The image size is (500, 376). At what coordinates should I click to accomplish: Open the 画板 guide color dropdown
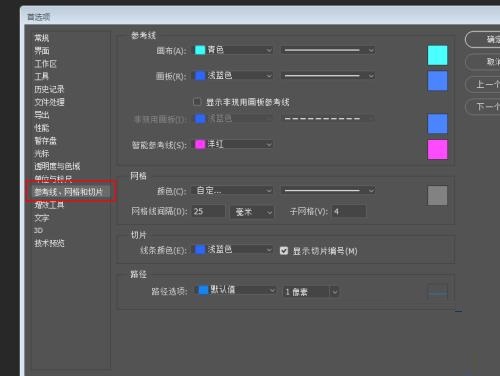point(233,76)
